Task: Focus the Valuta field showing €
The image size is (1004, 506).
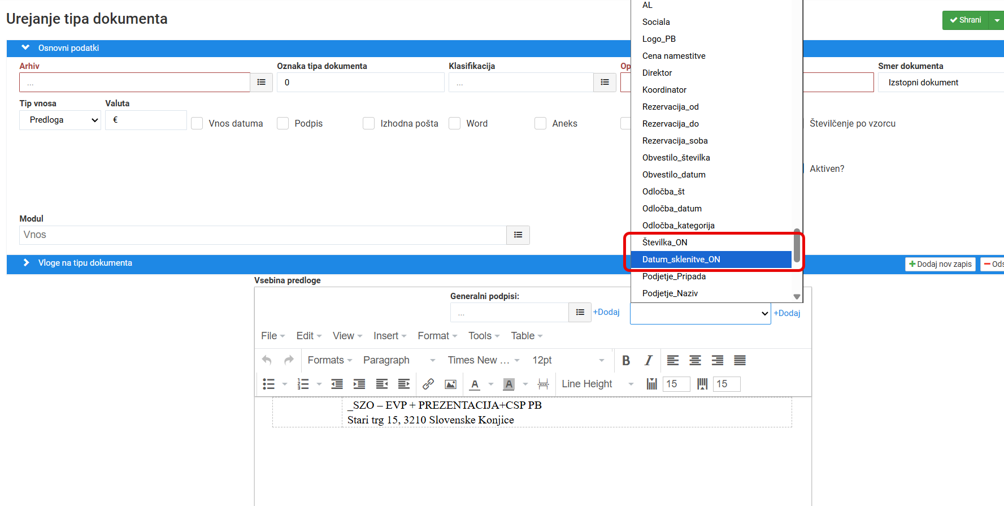Action: [145, 120]
